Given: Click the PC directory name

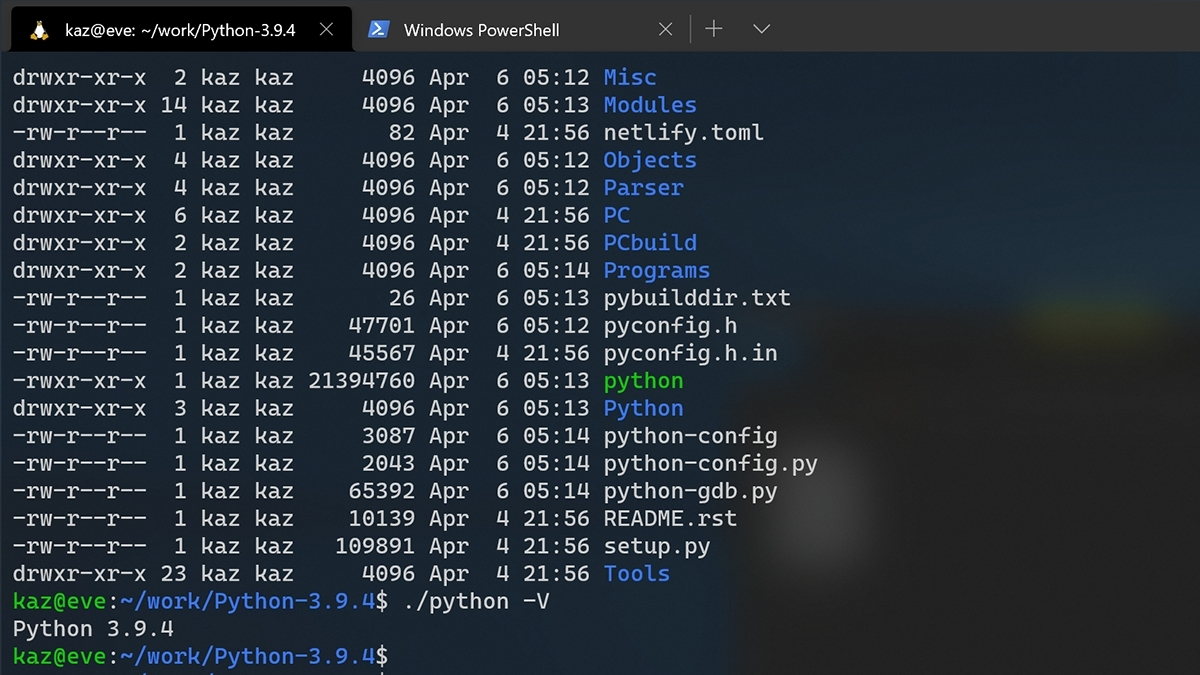Looking at the screenshot, I should (617, 215).
